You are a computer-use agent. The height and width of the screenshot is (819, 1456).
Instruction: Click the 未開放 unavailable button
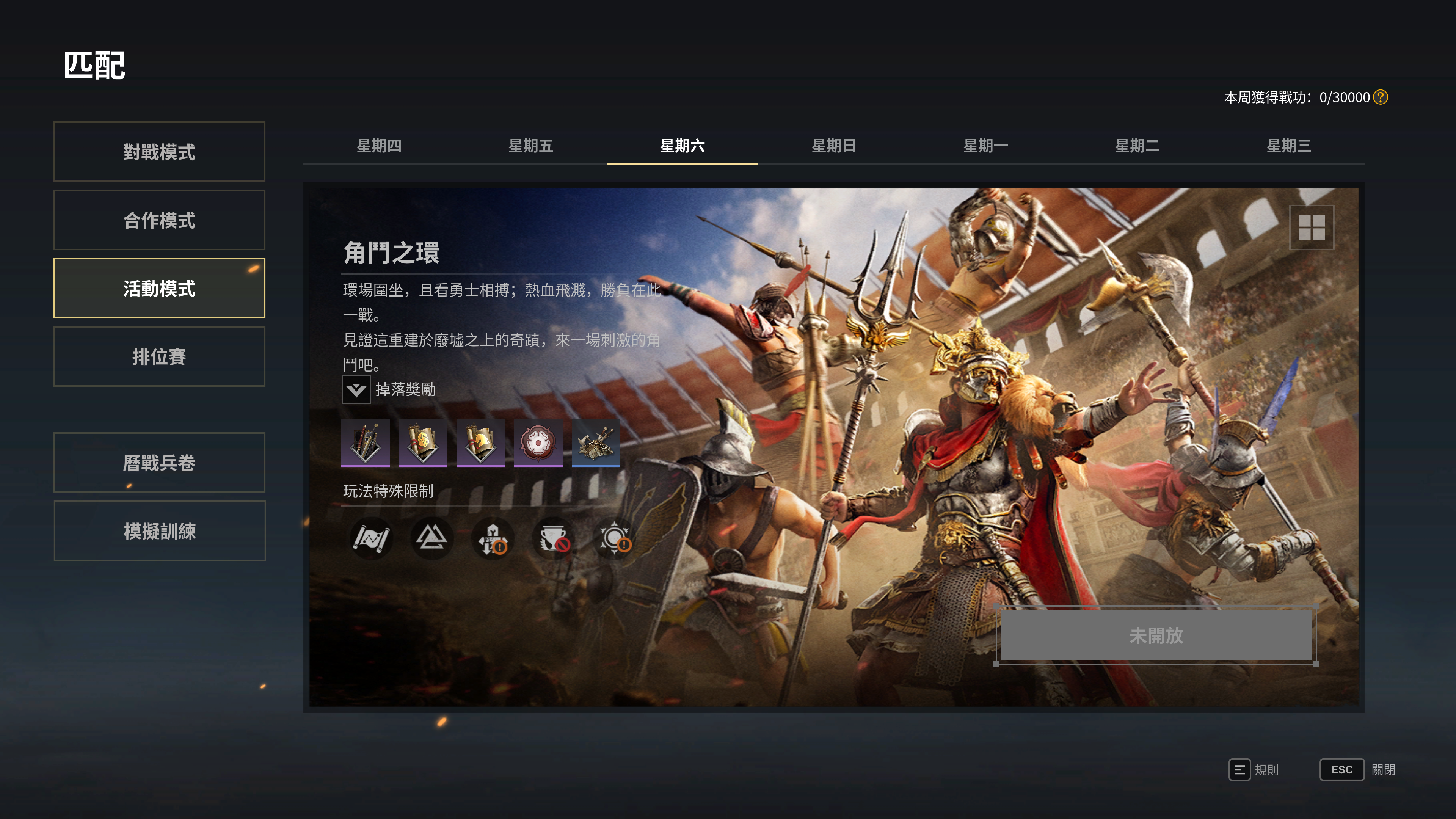tap(1156, 635)
